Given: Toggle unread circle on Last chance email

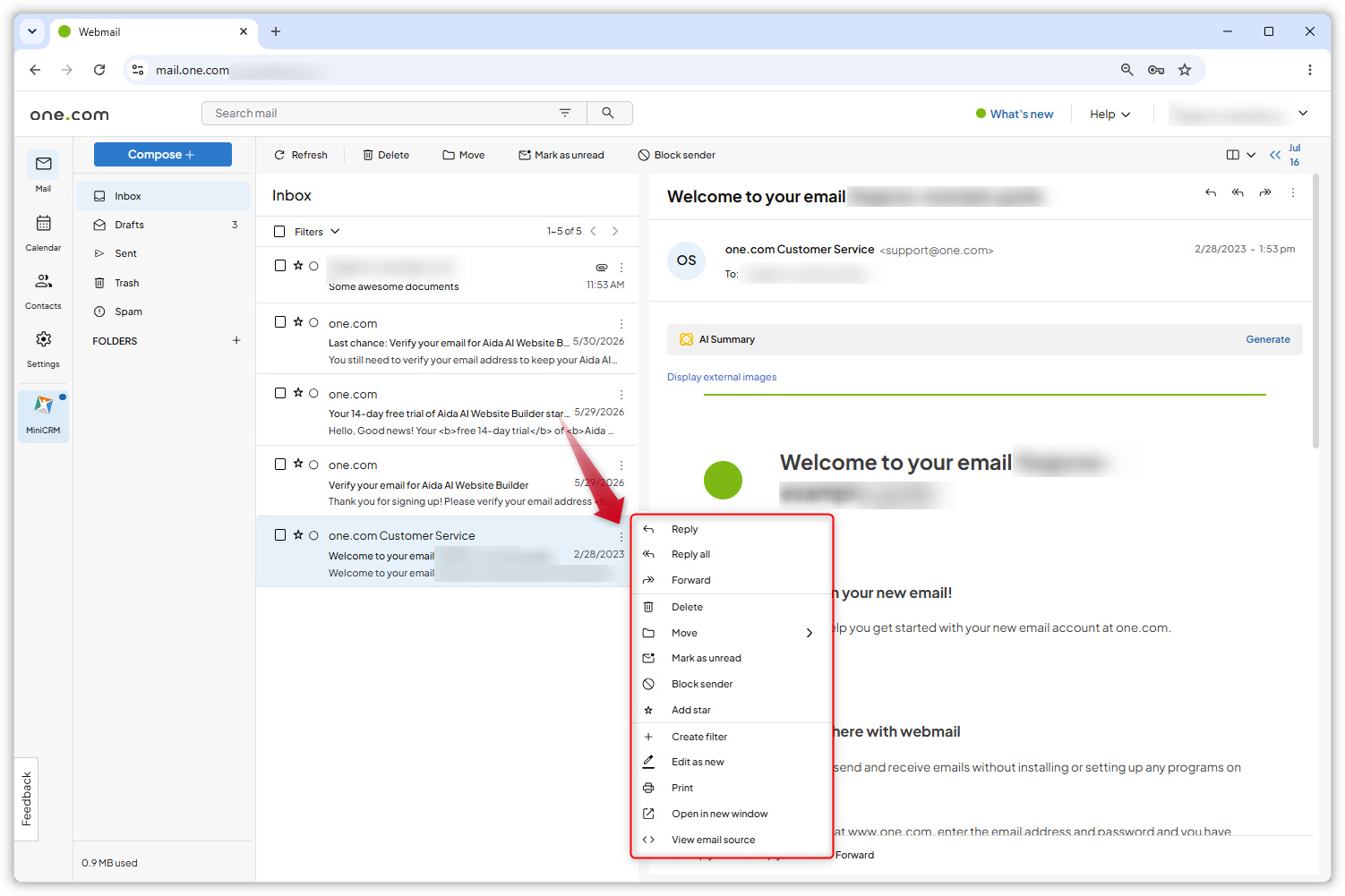Looking at the screenshot, I should click(313, 322).
